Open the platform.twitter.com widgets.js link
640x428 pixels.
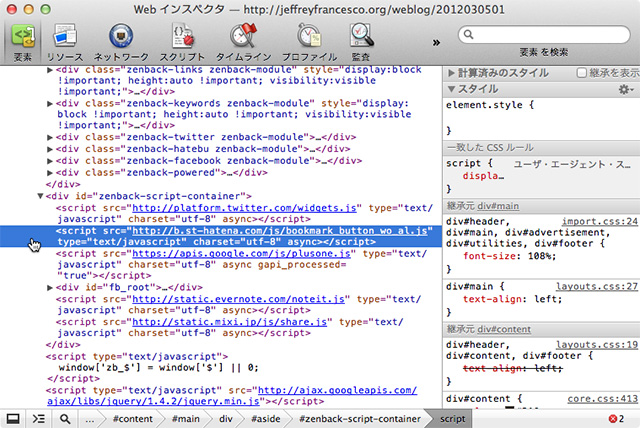[244, 208]
